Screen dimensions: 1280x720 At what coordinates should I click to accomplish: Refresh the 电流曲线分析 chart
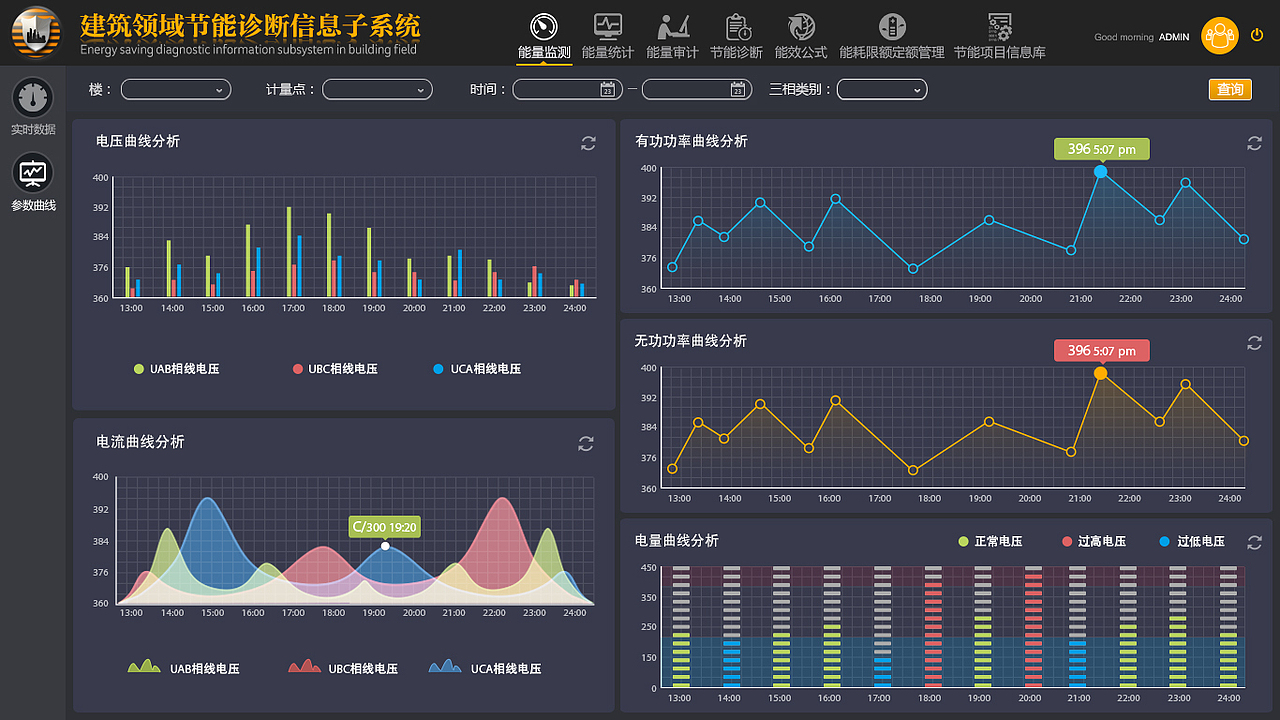[586, 443]
